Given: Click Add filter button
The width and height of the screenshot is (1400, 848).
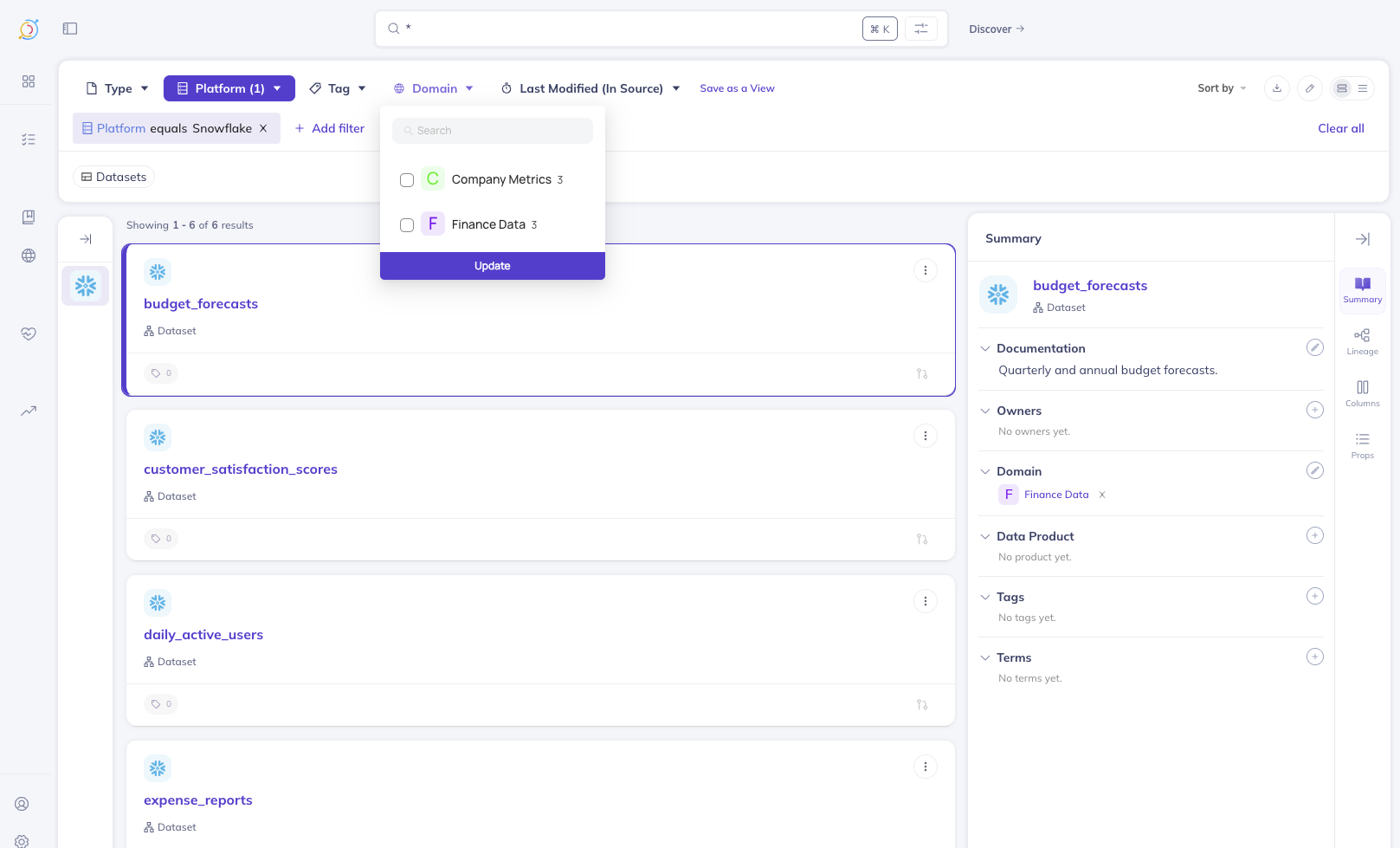Looking at the screenshot, I should point(330,128).
